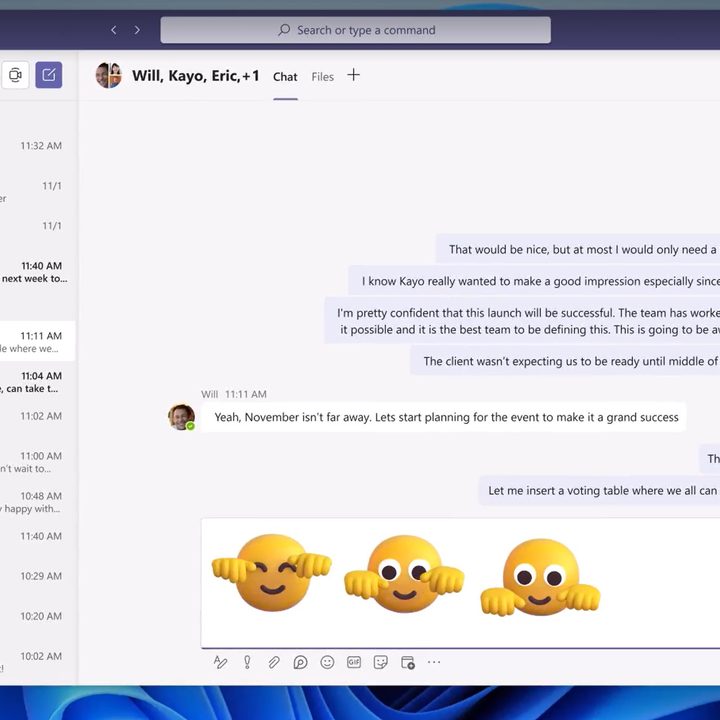Click the search or command box
720x720 pixels.
coord(355,30)
